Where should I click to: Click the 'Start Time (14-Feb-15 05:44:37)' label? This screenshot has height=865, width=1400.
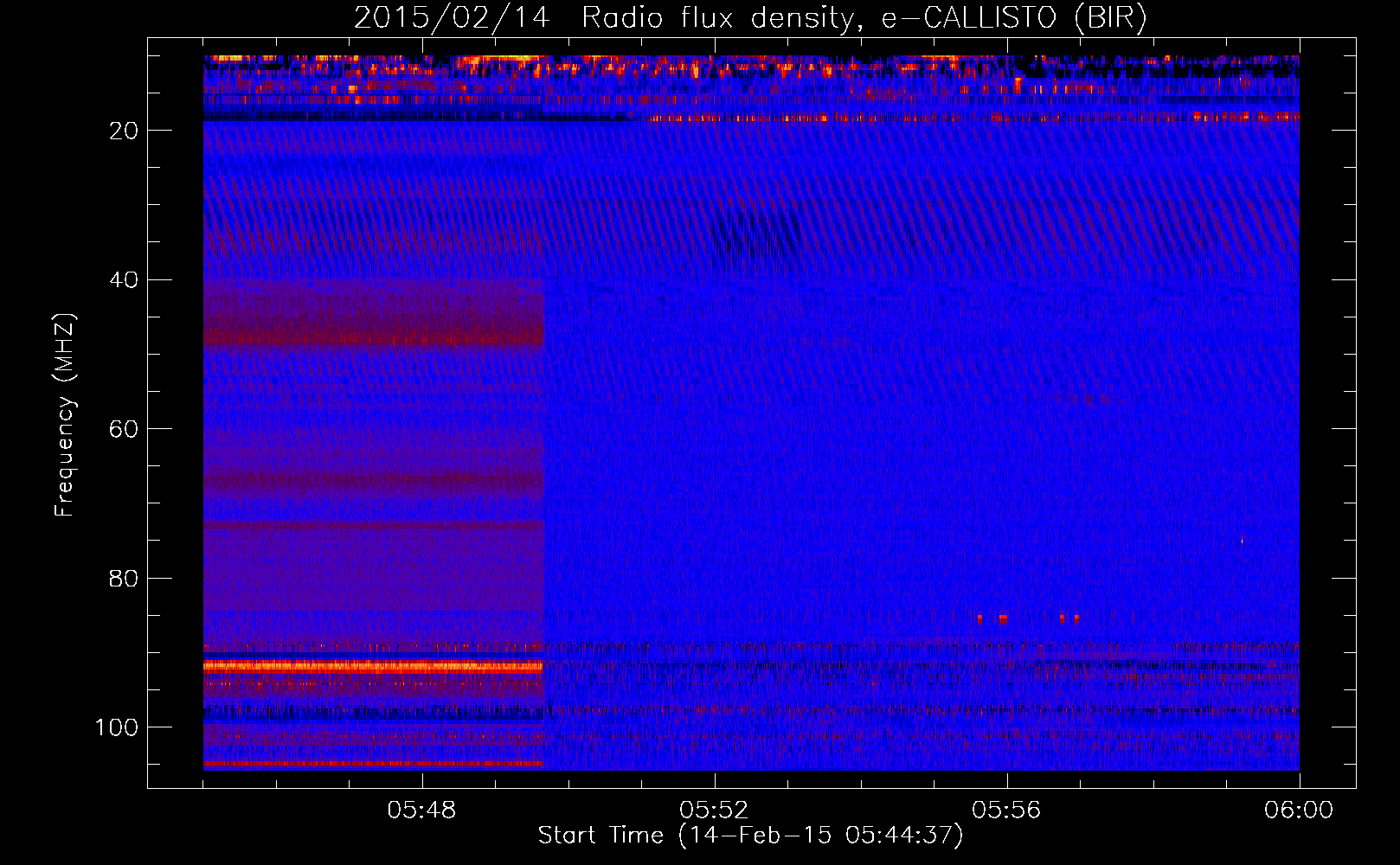click(750, 836)
